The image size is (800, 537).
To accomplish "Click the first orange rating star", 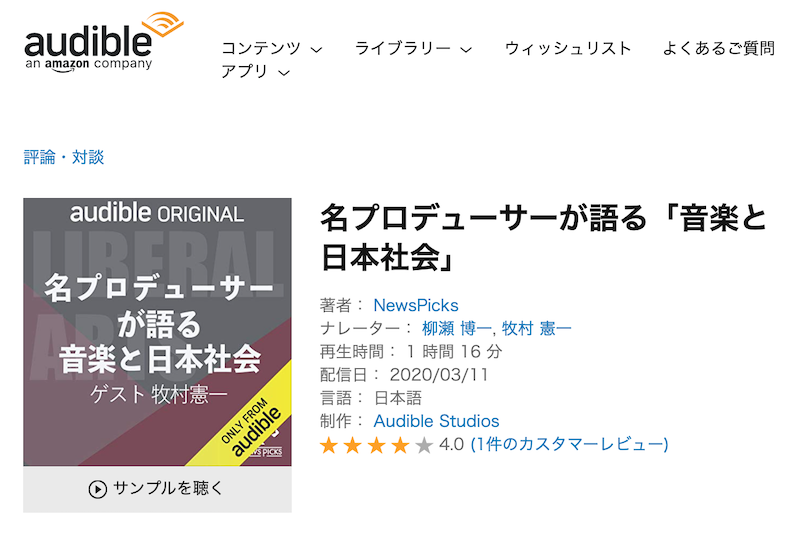I will click(329, 445).
